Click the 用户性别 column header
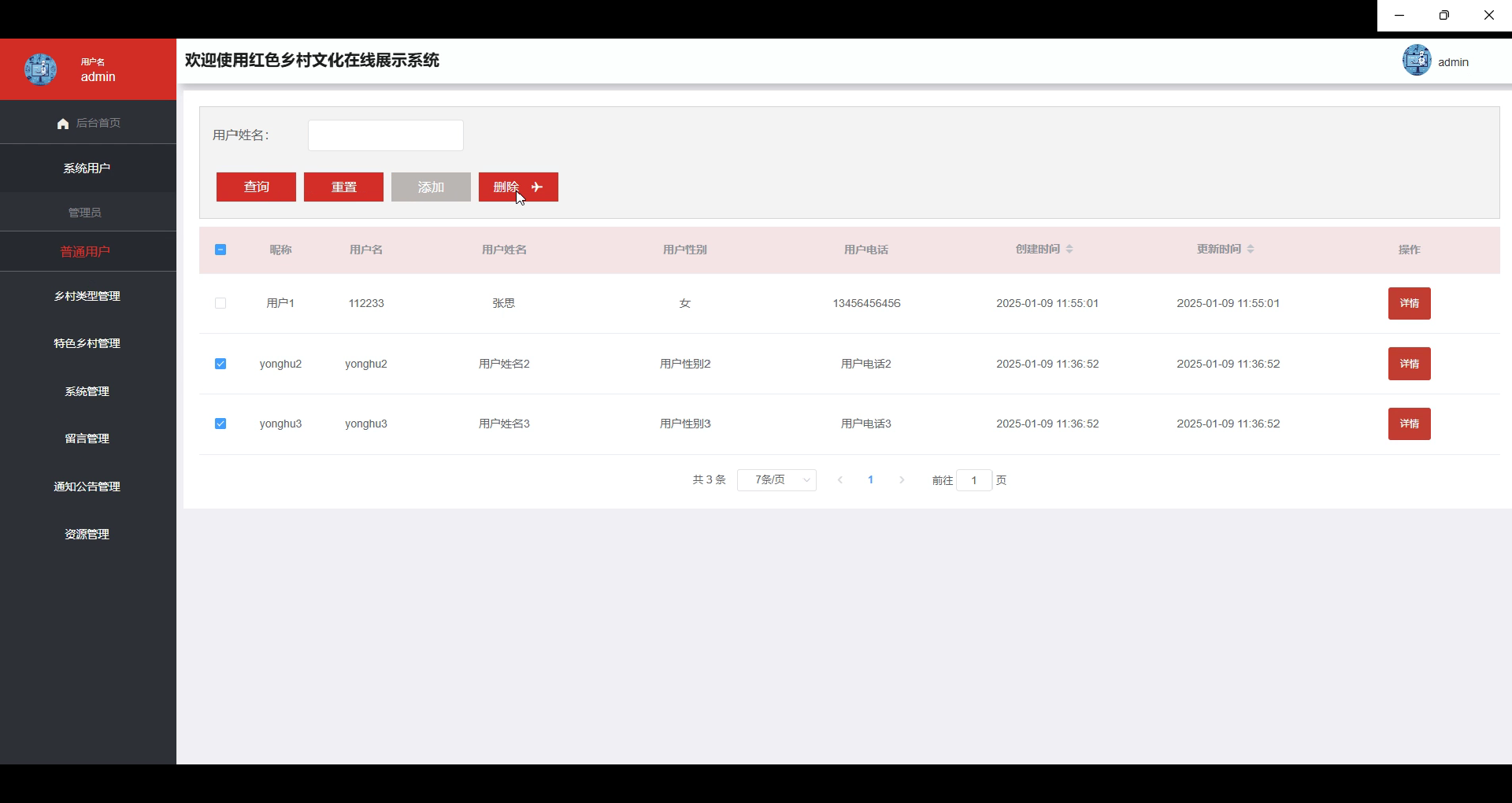Viewport: 1512px width, 803px height. tap(685, 250)
